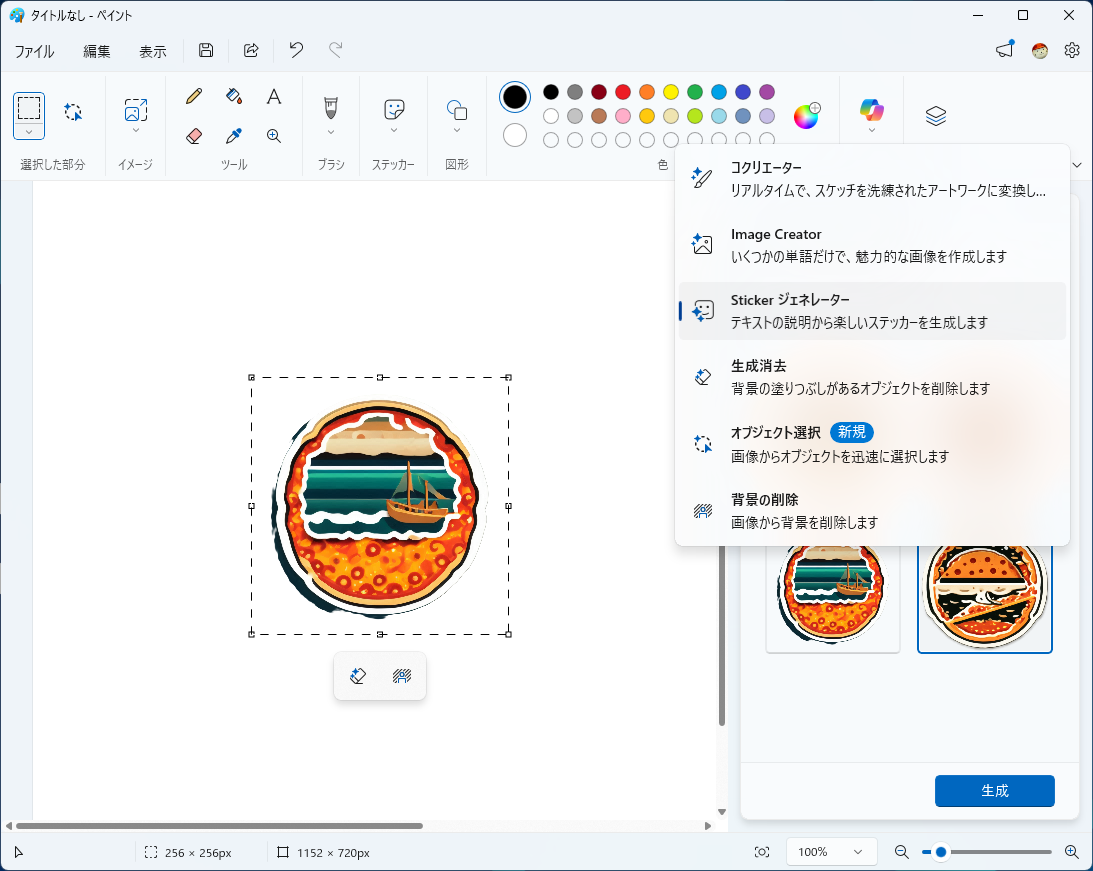Click the Undo icon
Screen dimensions: 1093x871
tap(295, 50)
